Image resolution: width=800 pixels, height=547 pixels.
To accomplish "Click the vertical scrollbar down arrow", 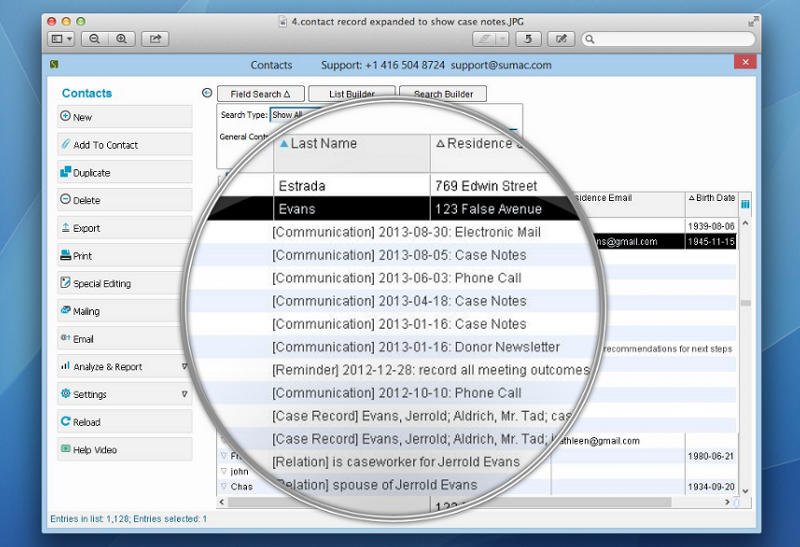I will coord(745,491).
